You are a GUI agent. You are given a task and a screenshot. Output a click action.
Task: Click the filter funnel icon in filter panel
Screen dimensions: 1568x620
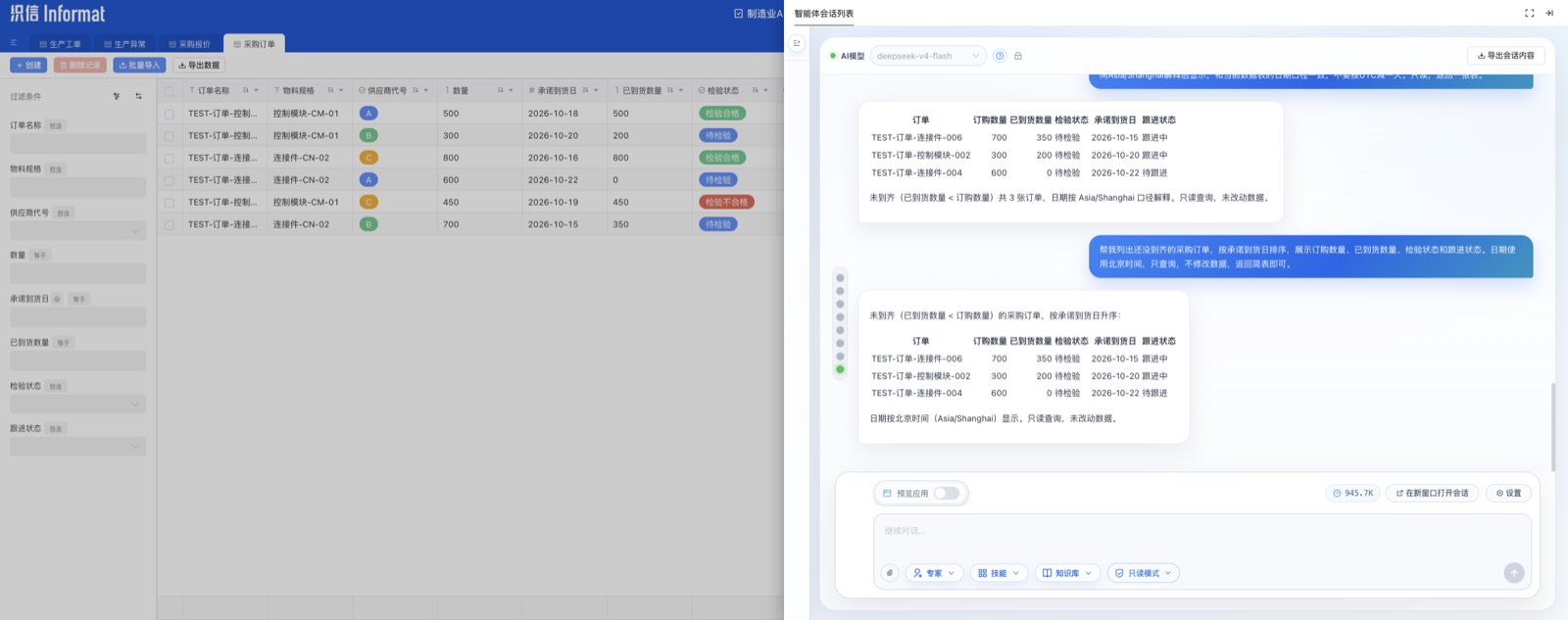pyautogui.click(x=117, y=96)
